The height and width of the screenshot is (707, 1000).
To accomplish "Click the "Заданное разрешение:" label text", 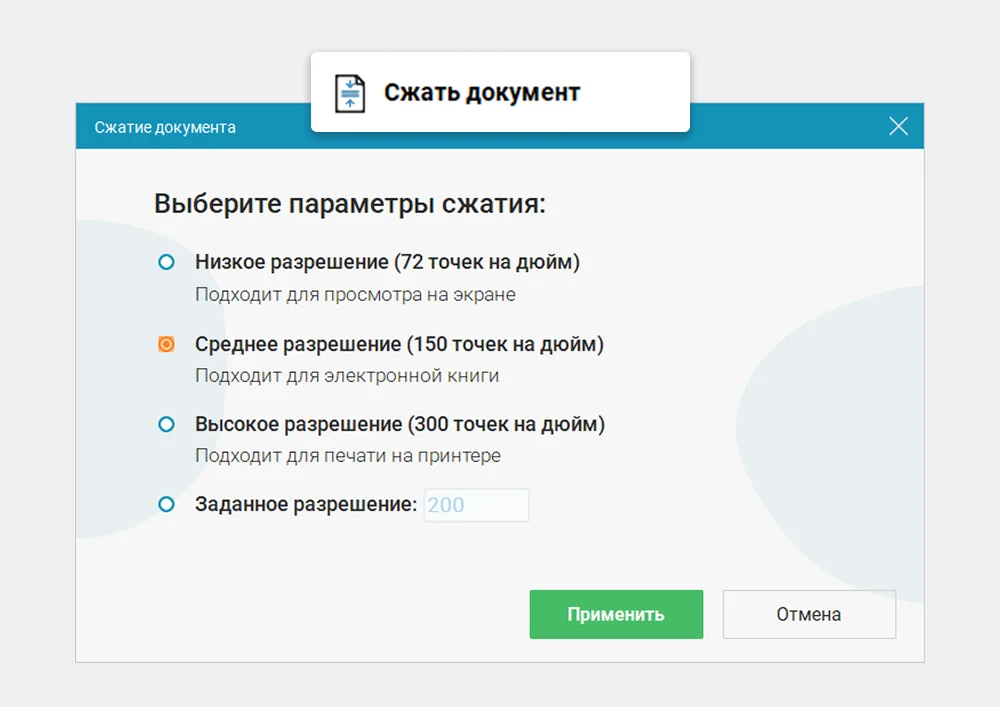I will 309,504.
